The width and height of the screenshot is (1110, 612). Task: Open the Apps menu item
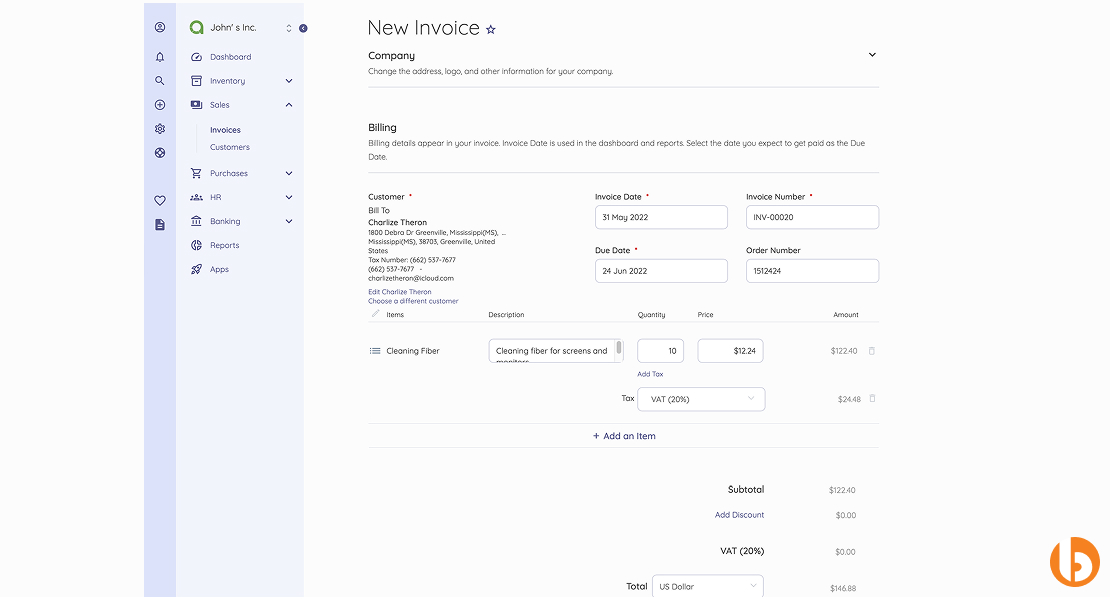pyautogui.click(x=219, y=270)
